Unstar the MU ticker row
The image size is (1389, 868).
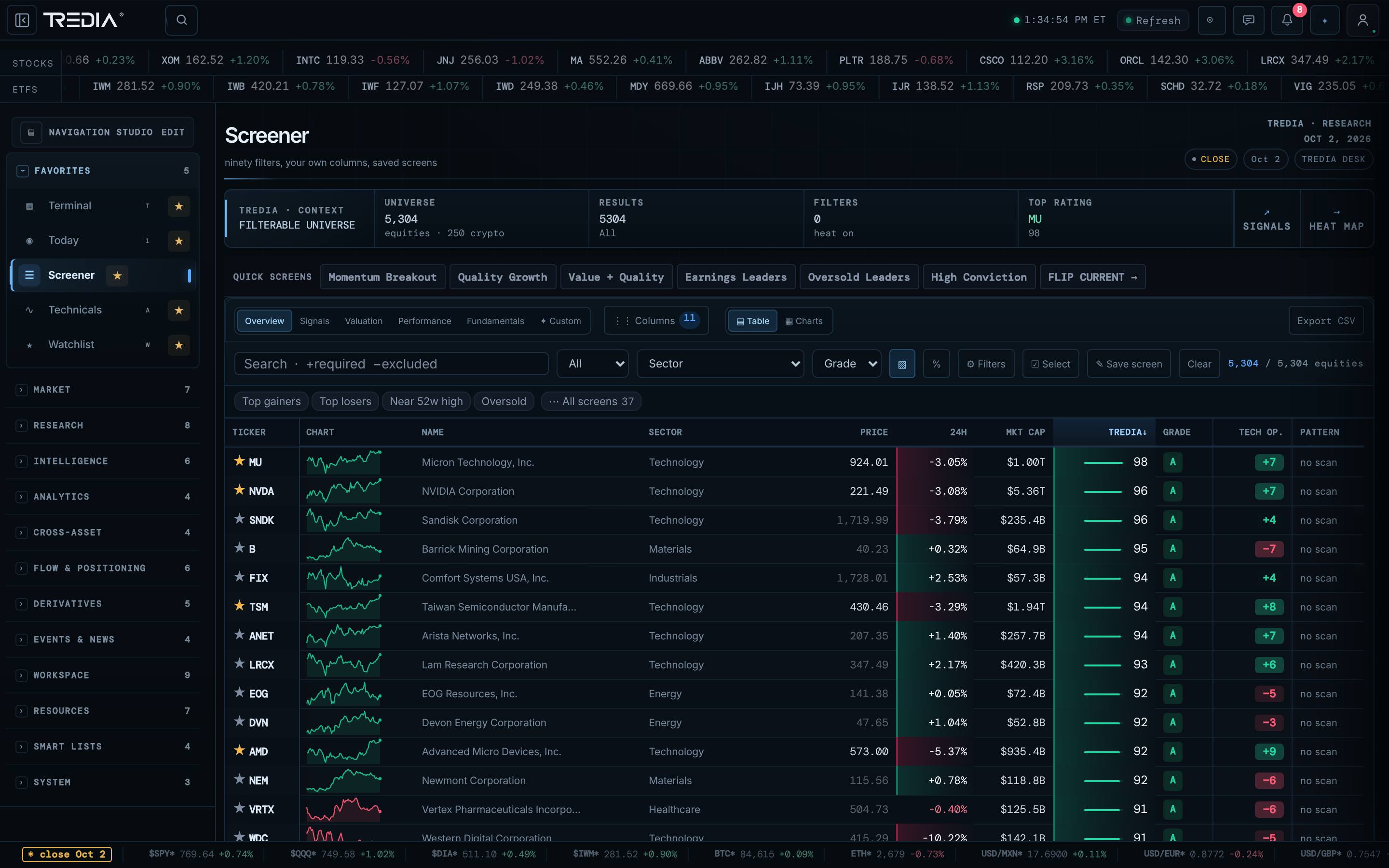pyautogui.click(x=239, y=461)
